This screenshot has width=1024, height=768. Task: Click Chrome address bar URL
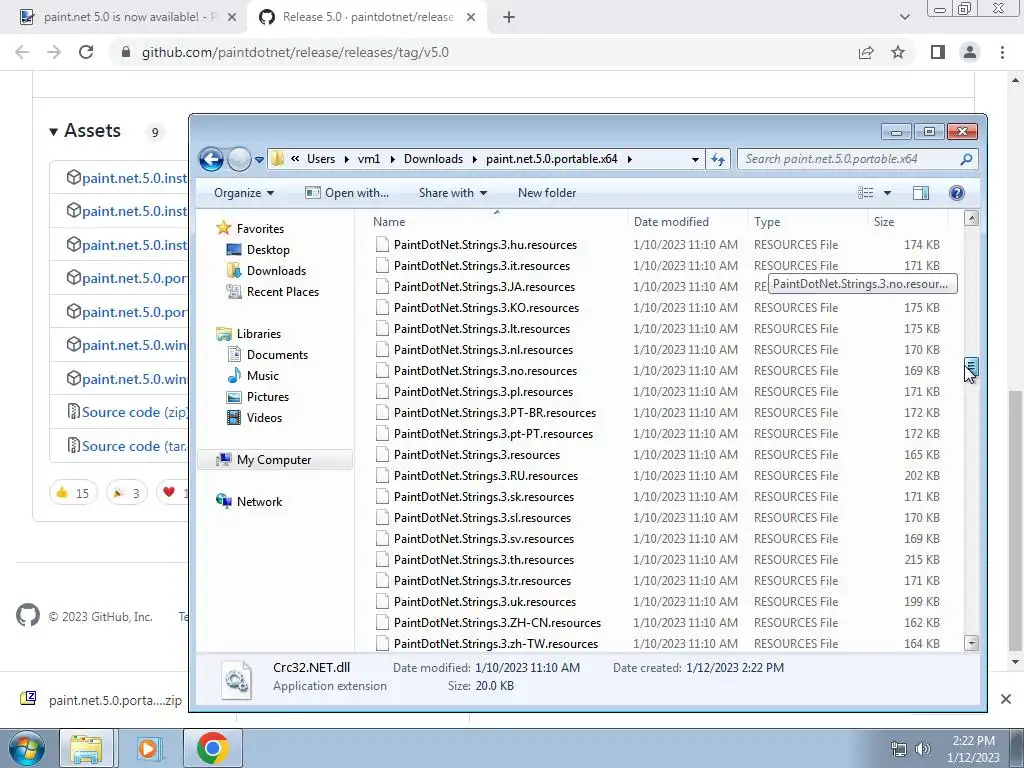295,52
